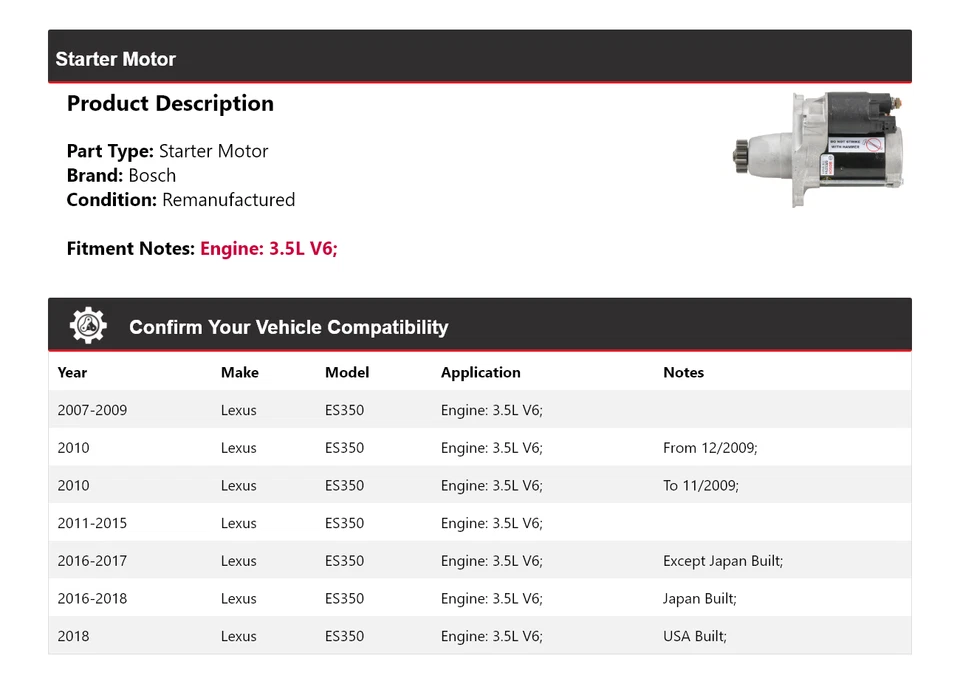This screenshot has height=684, width=960.
Task: Click the Model column header
Action: click(347, 372)
